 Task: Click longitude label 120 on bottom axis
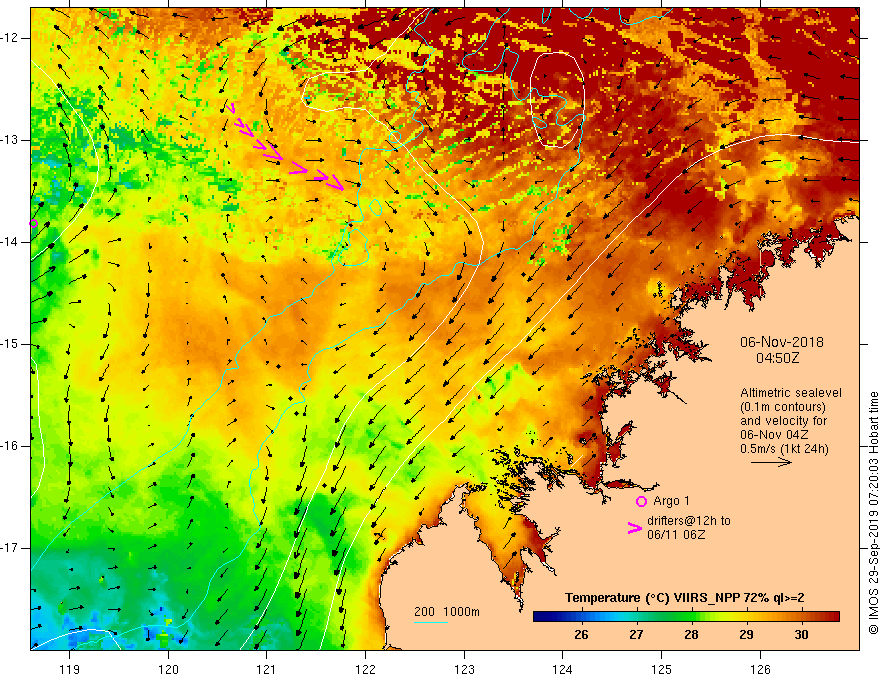[168, 669]
